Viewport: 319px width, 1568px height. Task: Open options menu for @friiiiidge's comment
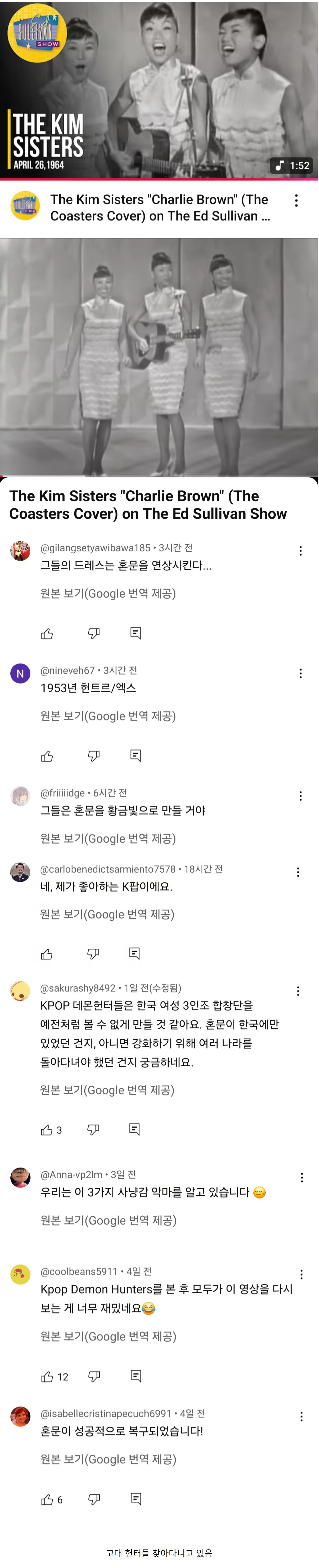(x=300, y=796)
